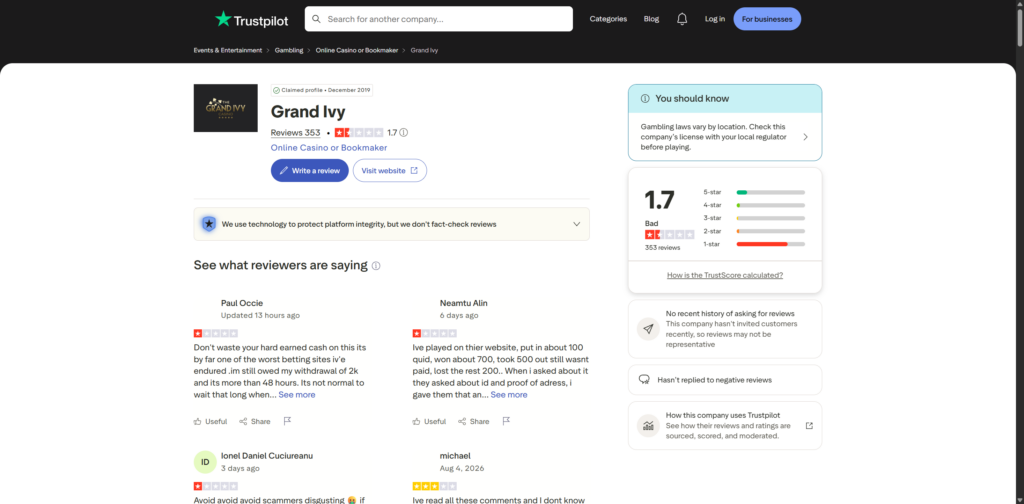Expand Paul Occie's review with See more
Viewport: 1024px width, 504px height.
297,395
